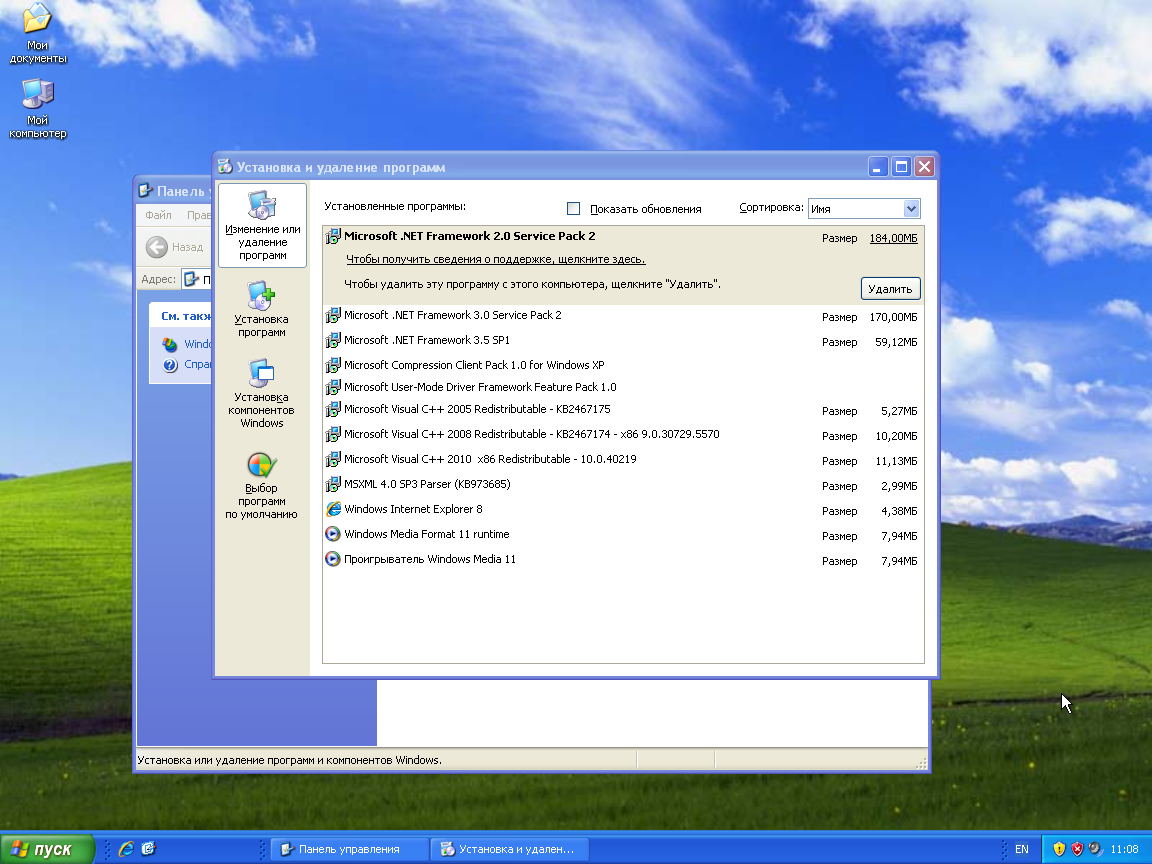Open Мои документы on the desktop
The height and width of the screenshot is (864, 1152).
coord(37,25)
